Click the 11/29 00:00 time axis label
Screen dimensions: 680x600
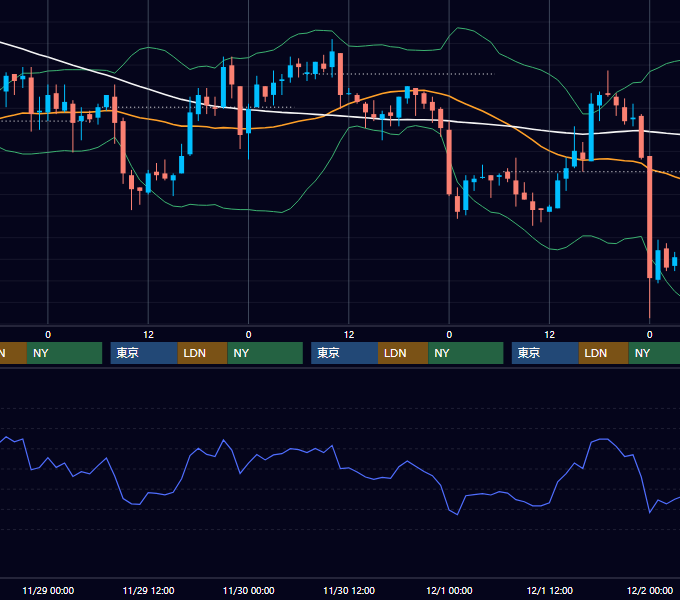tap(48, 590)
